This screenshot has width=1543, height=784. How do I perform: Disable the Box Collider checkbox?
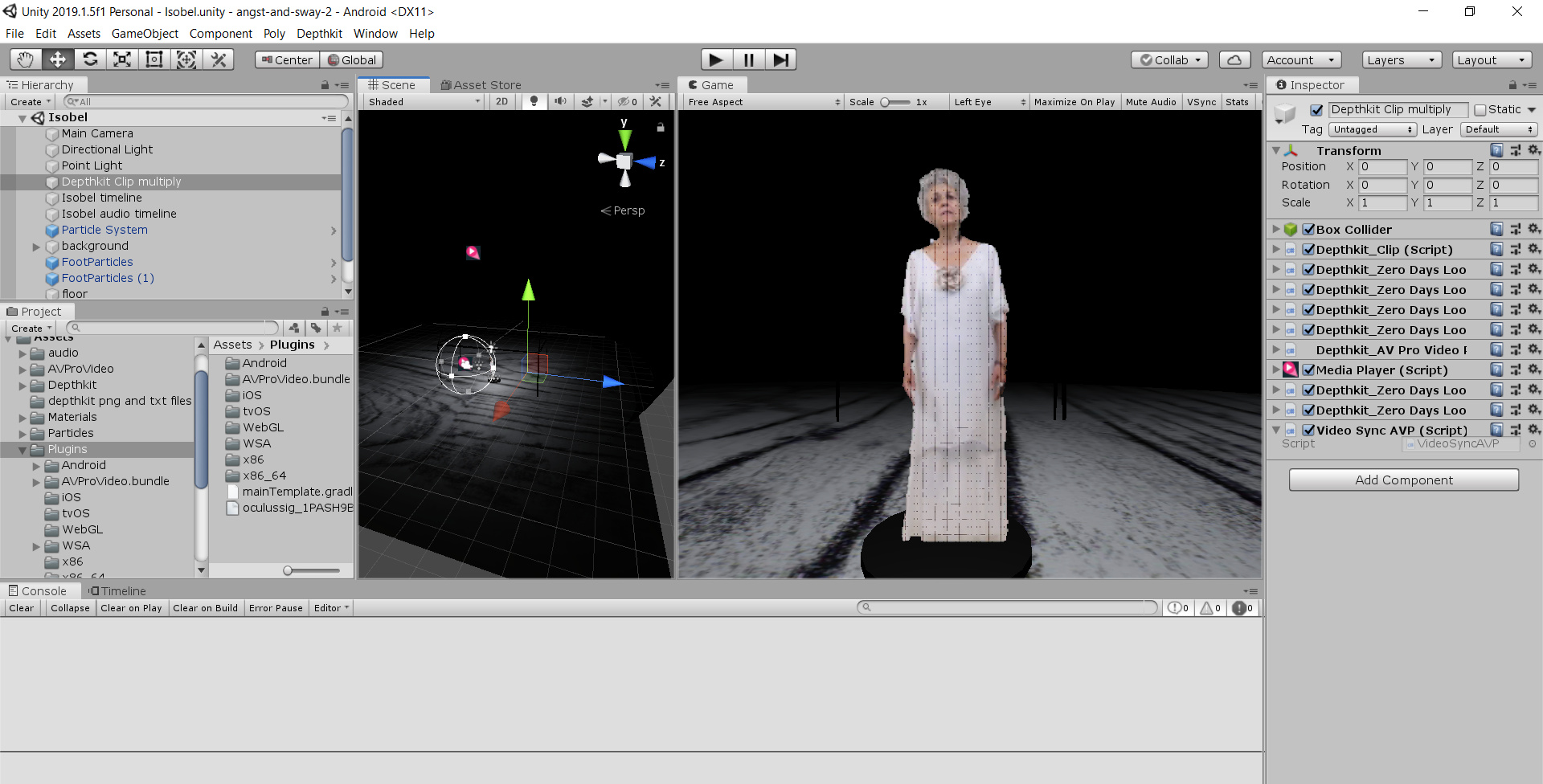click(x=1308, y=230)
